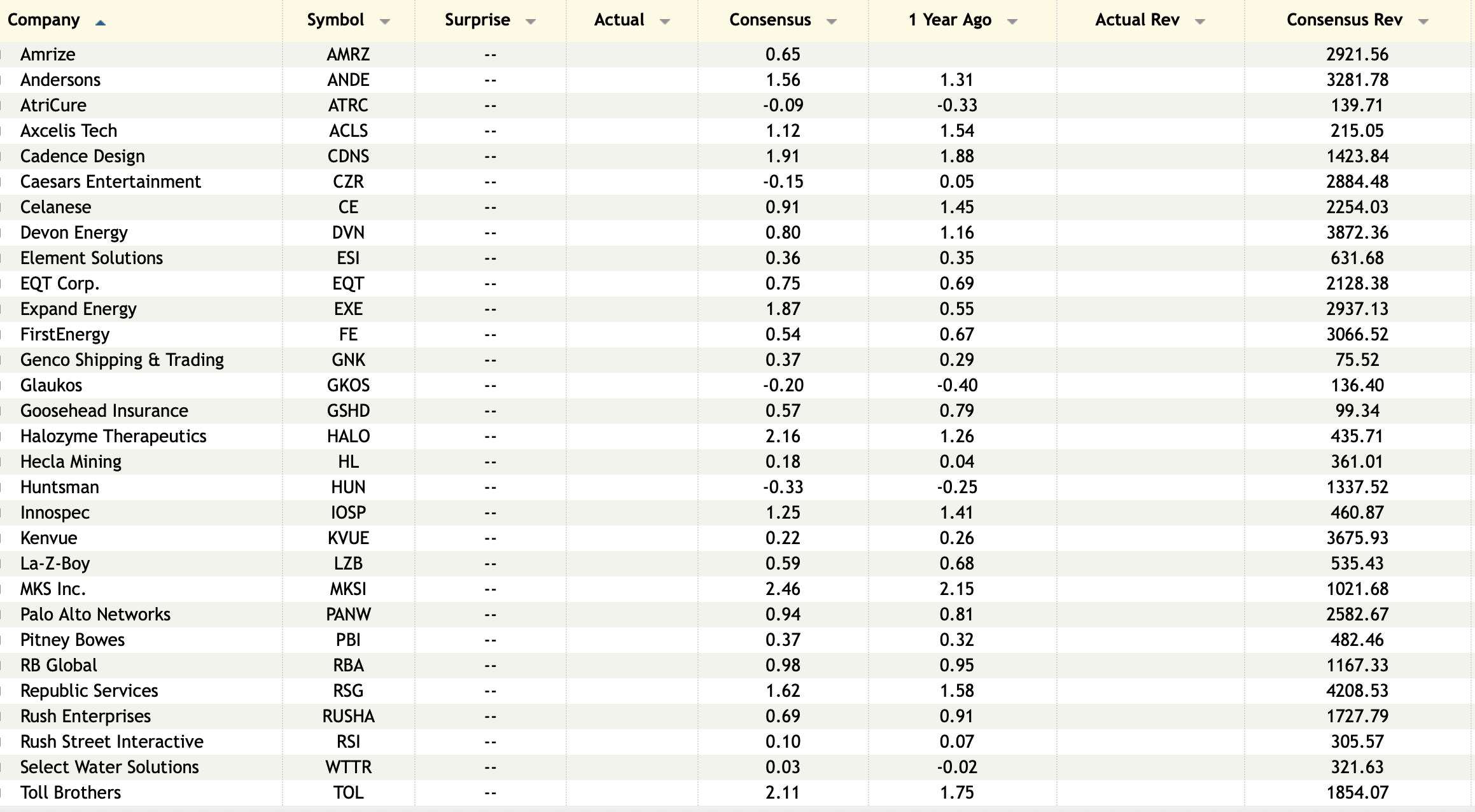Click the HALO ticker symbol

coord(348,436)
